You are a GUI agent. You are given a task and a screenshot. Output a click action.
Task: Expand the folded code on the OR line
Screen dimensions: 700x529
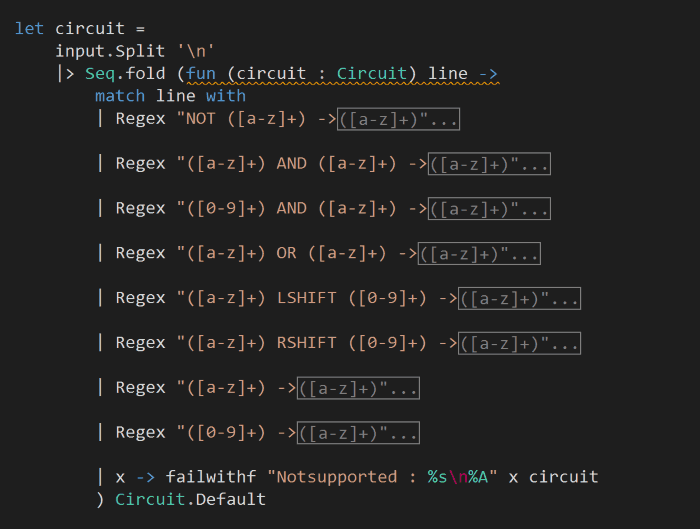[479, 253]
